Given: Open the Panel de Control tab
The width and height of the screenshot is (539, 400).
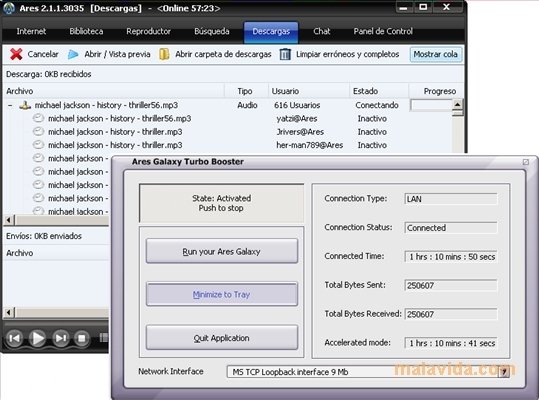Looking at the screenshot, I should tap(383, 31).
